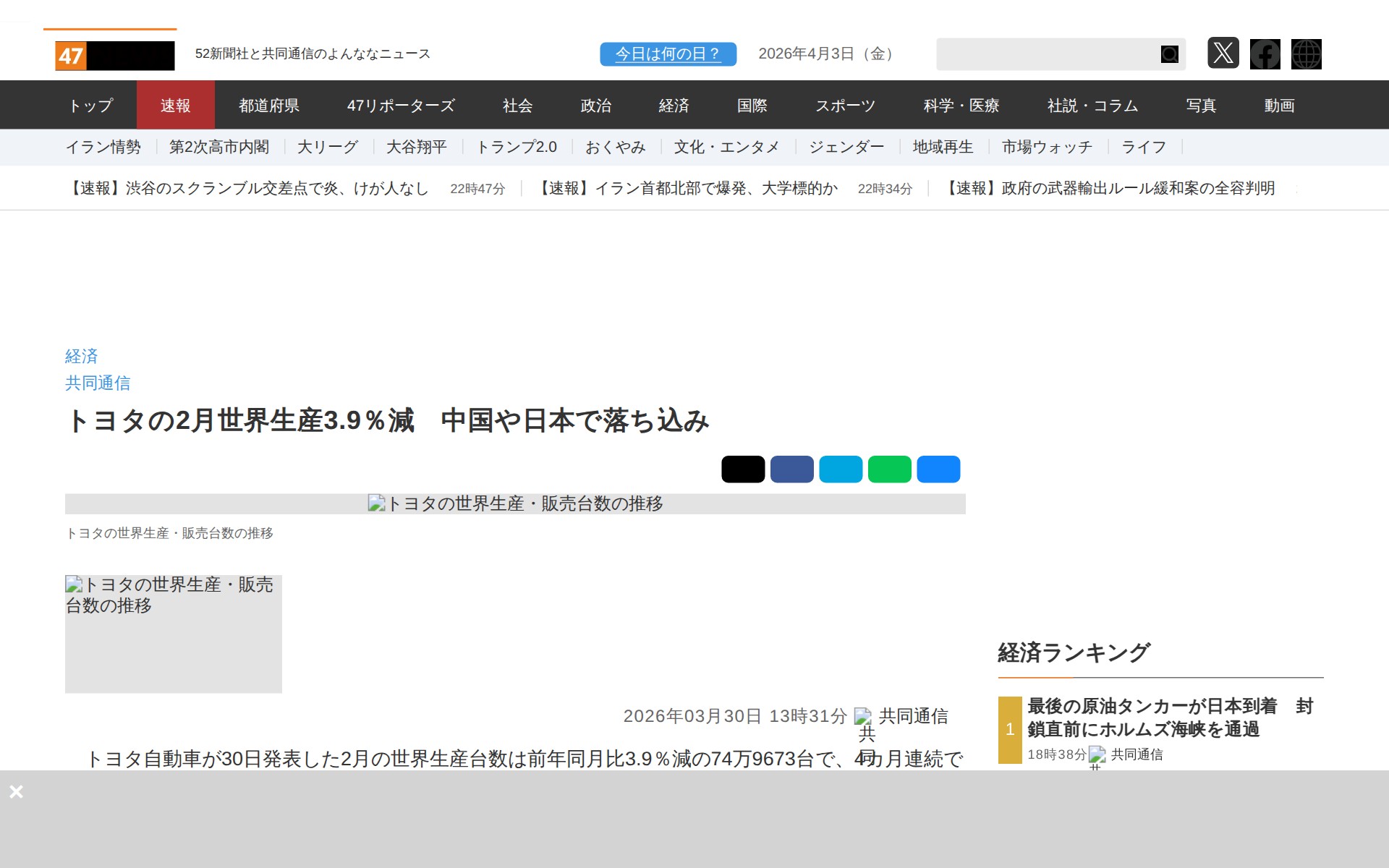Screen dimensions: 1389x868
Task: Click the 今日は何の日？ button
Action: 668,54
